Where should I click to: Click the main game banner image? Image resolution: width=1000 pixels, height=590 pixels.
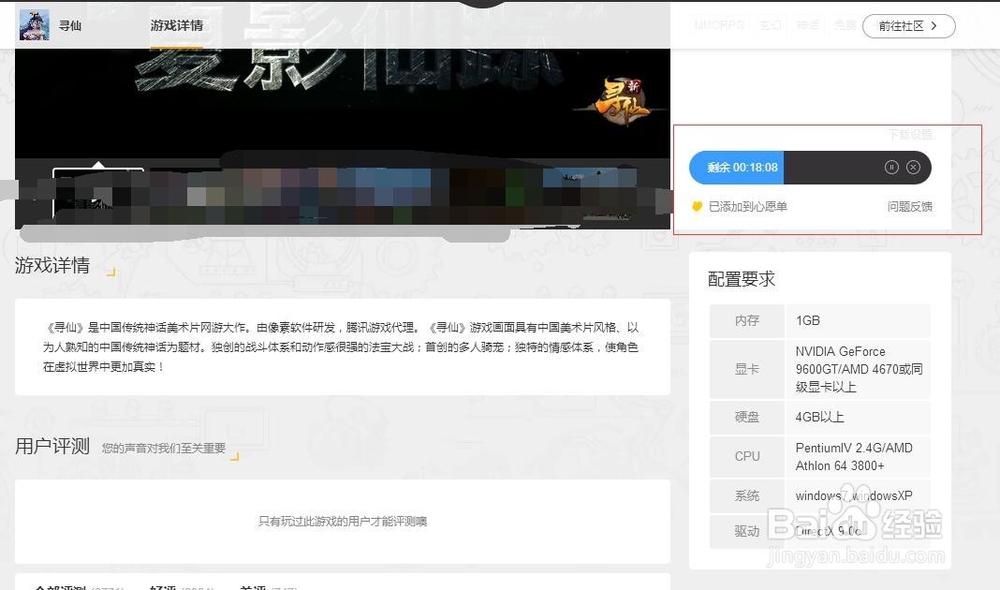pyautogui.click(x=342, y=102)
